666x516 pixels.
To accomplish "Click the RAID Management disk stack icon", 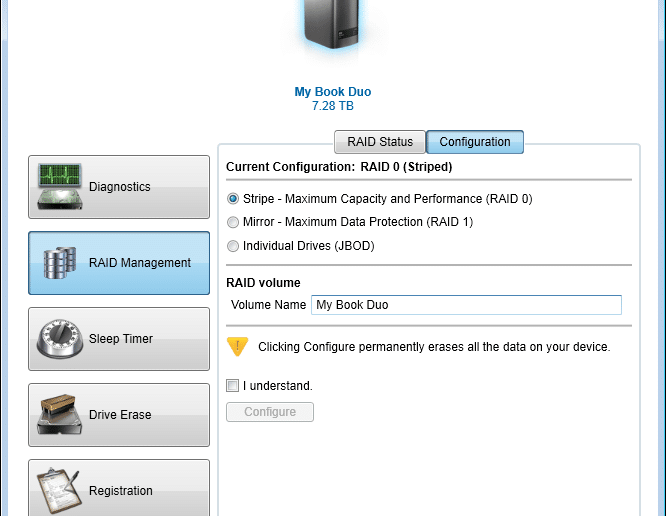I will point(60,263).
